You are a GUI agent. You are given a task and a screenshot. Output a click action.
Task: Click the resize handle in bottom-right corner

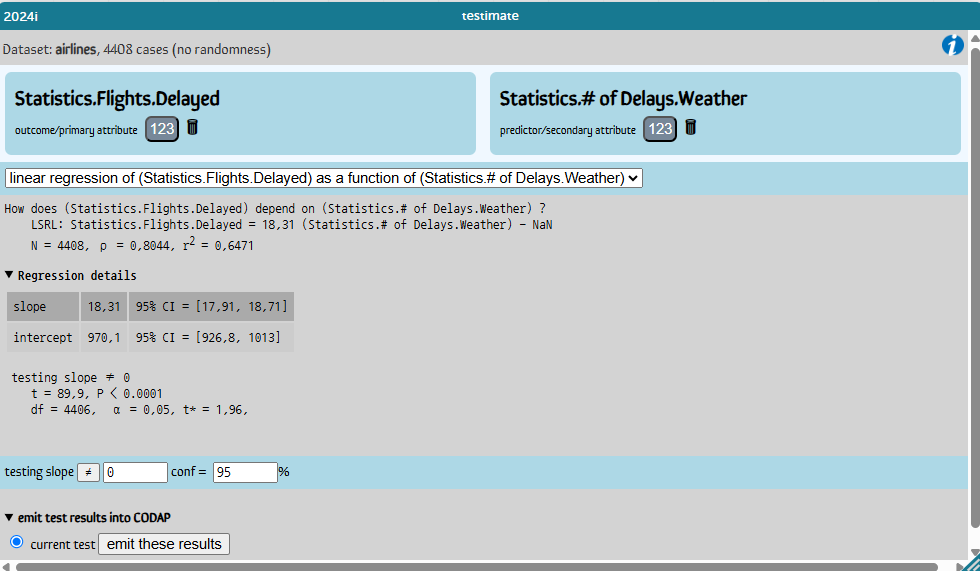click(970, 563)
